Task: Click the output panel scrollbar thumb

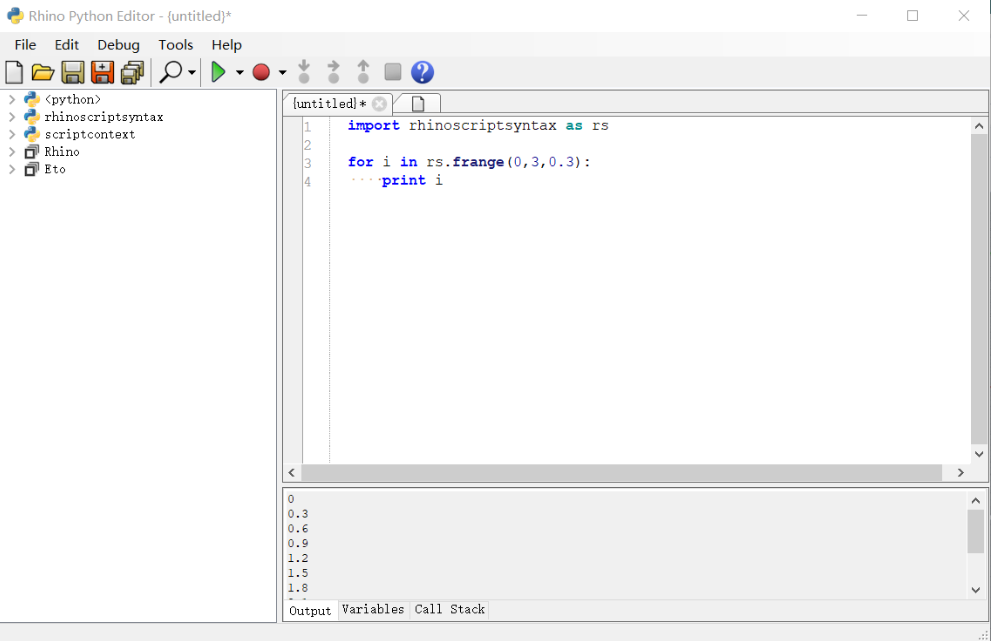Action: tap(976, 532)
